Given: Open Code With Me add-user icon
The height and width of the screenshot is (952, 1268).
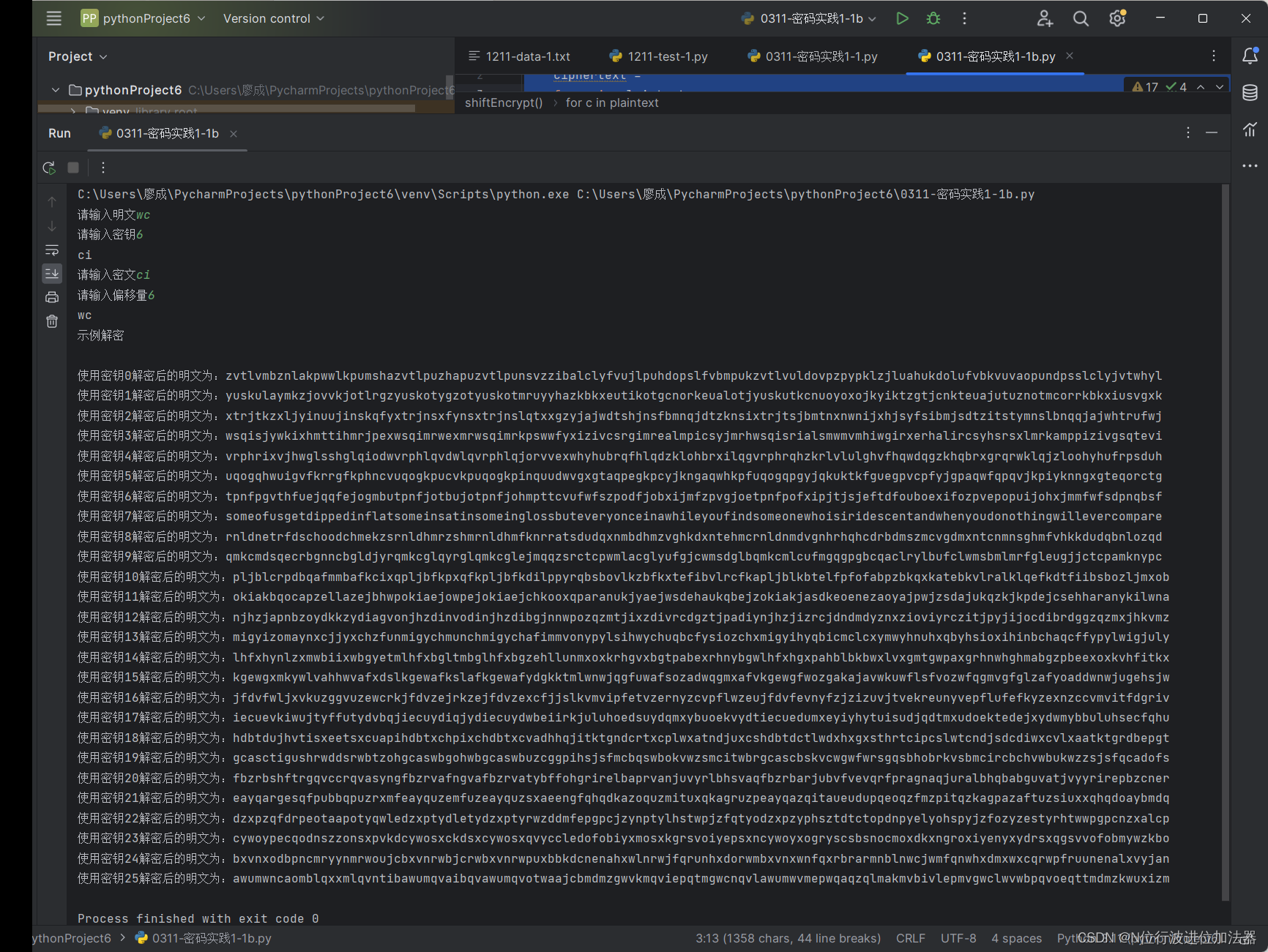Looking at the screenshot, I should tap(1045, 18).
